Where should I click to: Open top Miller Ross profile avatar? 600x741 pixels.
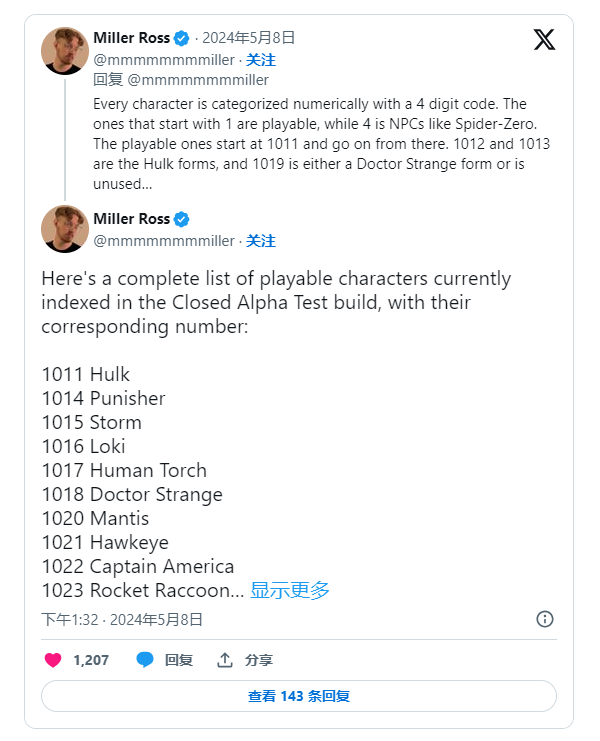[x=65, y=51]
